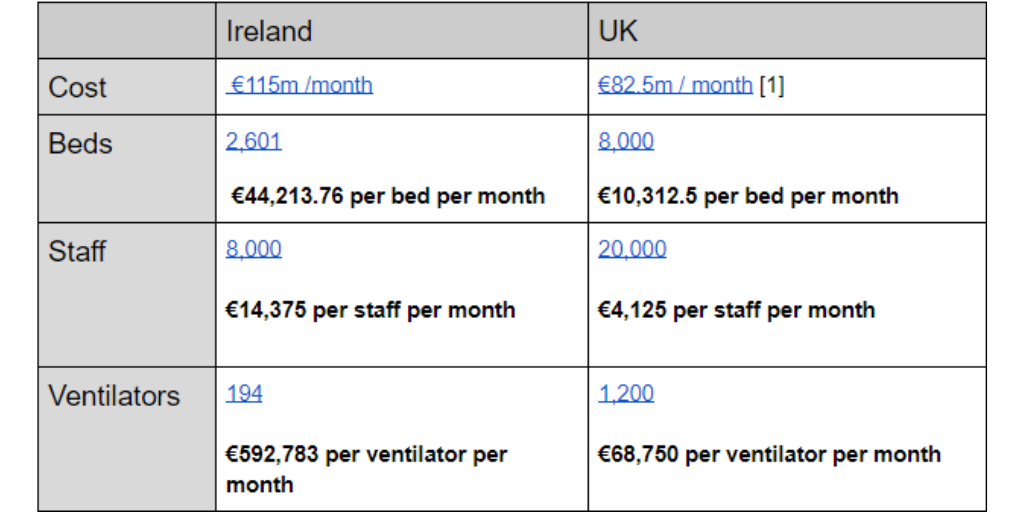Select the Ventilators row label

[x=114, y=396]
